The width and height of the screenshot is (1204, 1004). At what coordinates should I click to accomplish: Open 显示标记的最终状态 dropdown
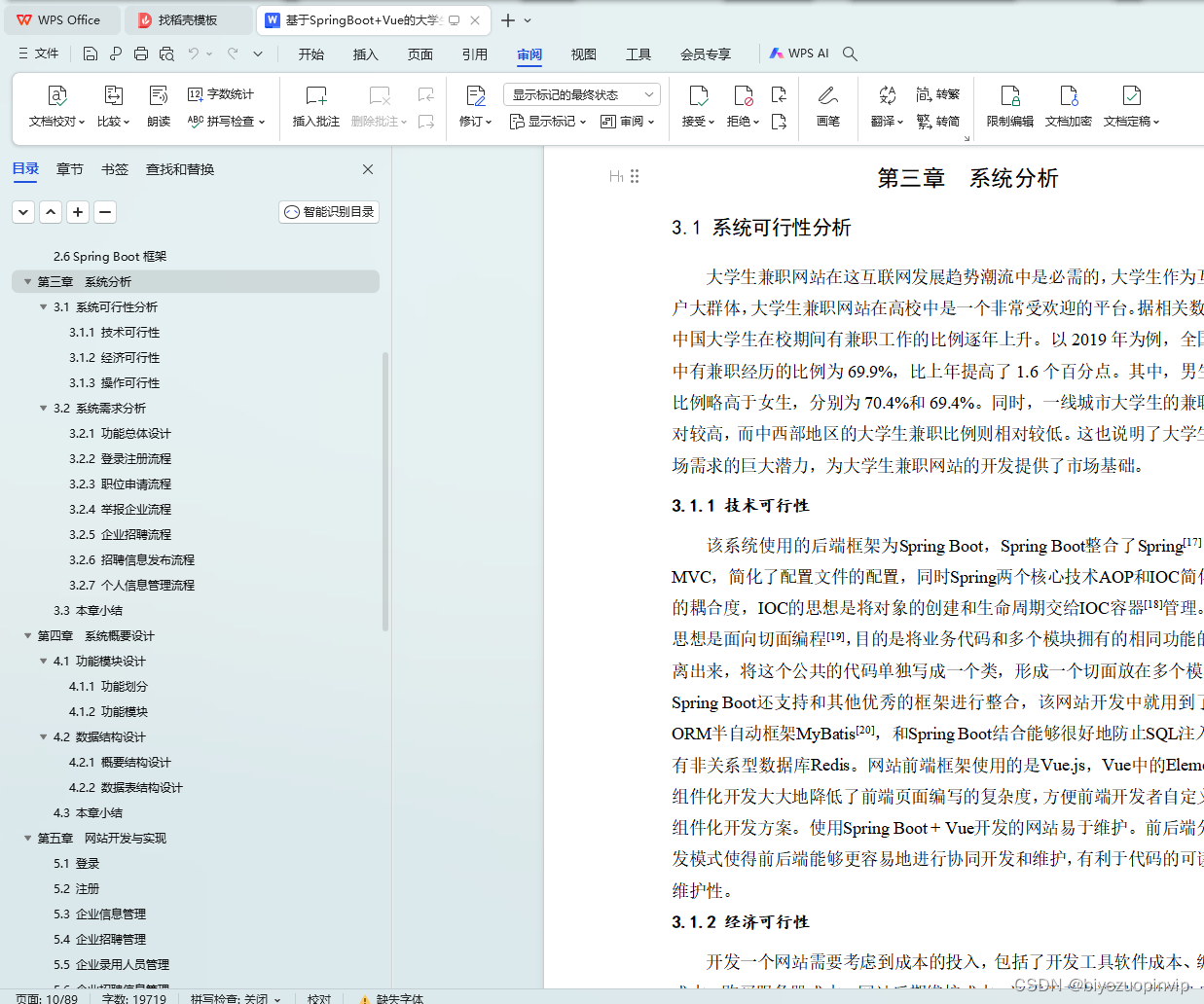tap(582, 94)
